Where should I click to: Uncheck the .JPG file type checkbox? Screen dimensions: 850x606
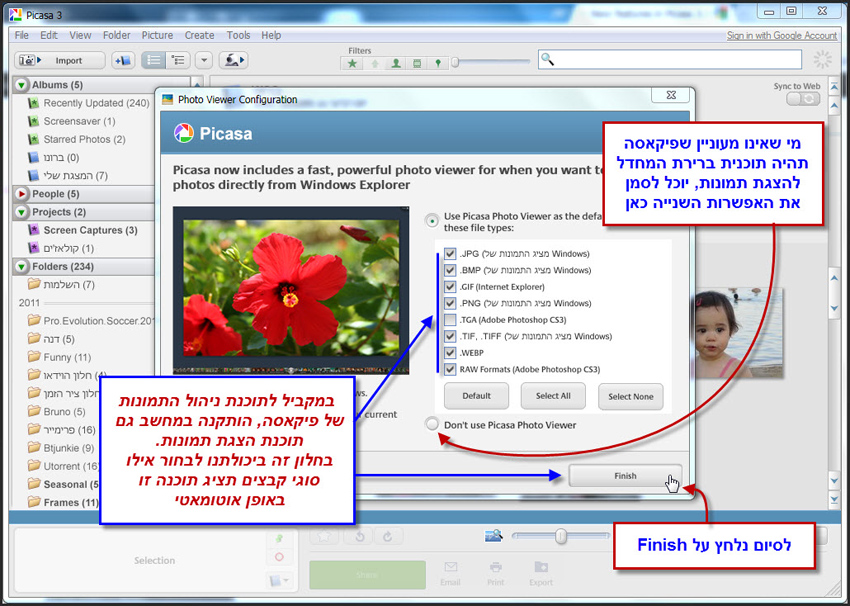[450, 254]
